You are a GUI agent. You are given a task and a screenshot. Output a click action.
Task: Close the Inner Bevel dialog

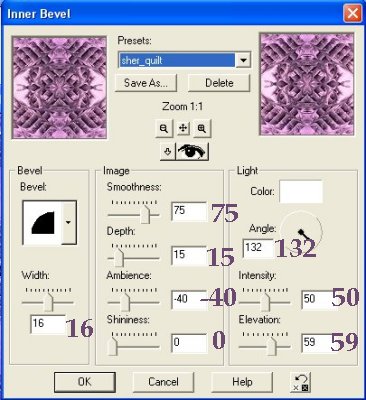(x=352, y=14)
